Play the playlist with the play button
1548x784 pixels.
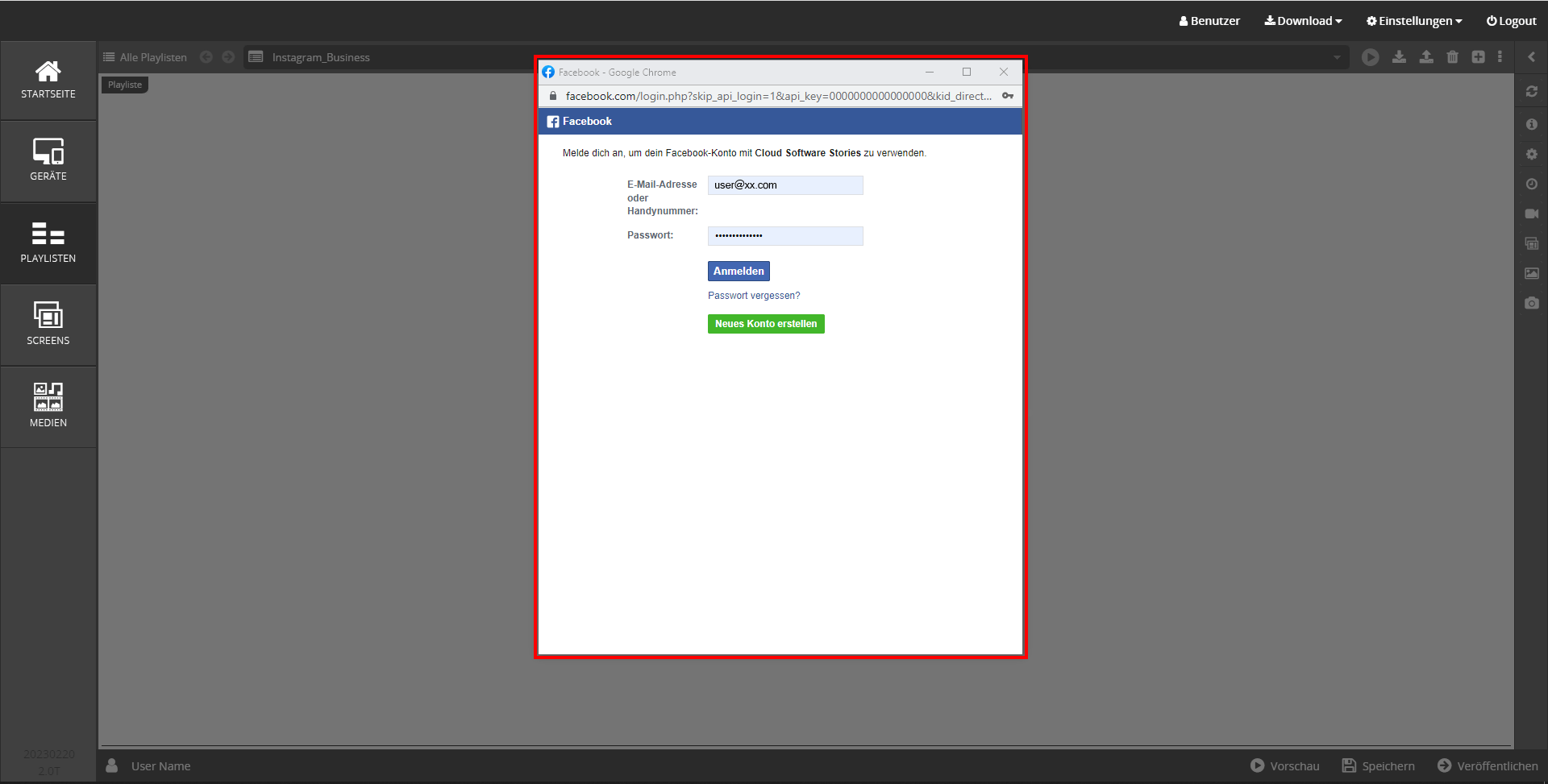pyautogui.click(x=1370, y=57)
